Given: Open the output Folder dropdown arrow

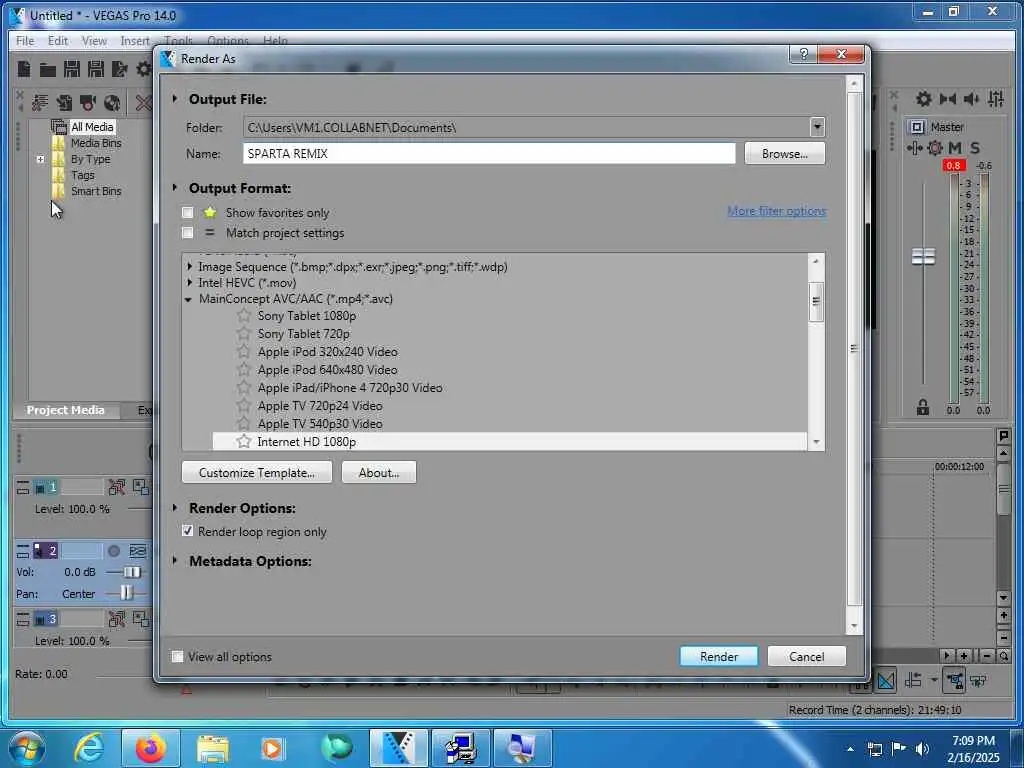Looking at the screenshot, I should click(x=817, y=127).
